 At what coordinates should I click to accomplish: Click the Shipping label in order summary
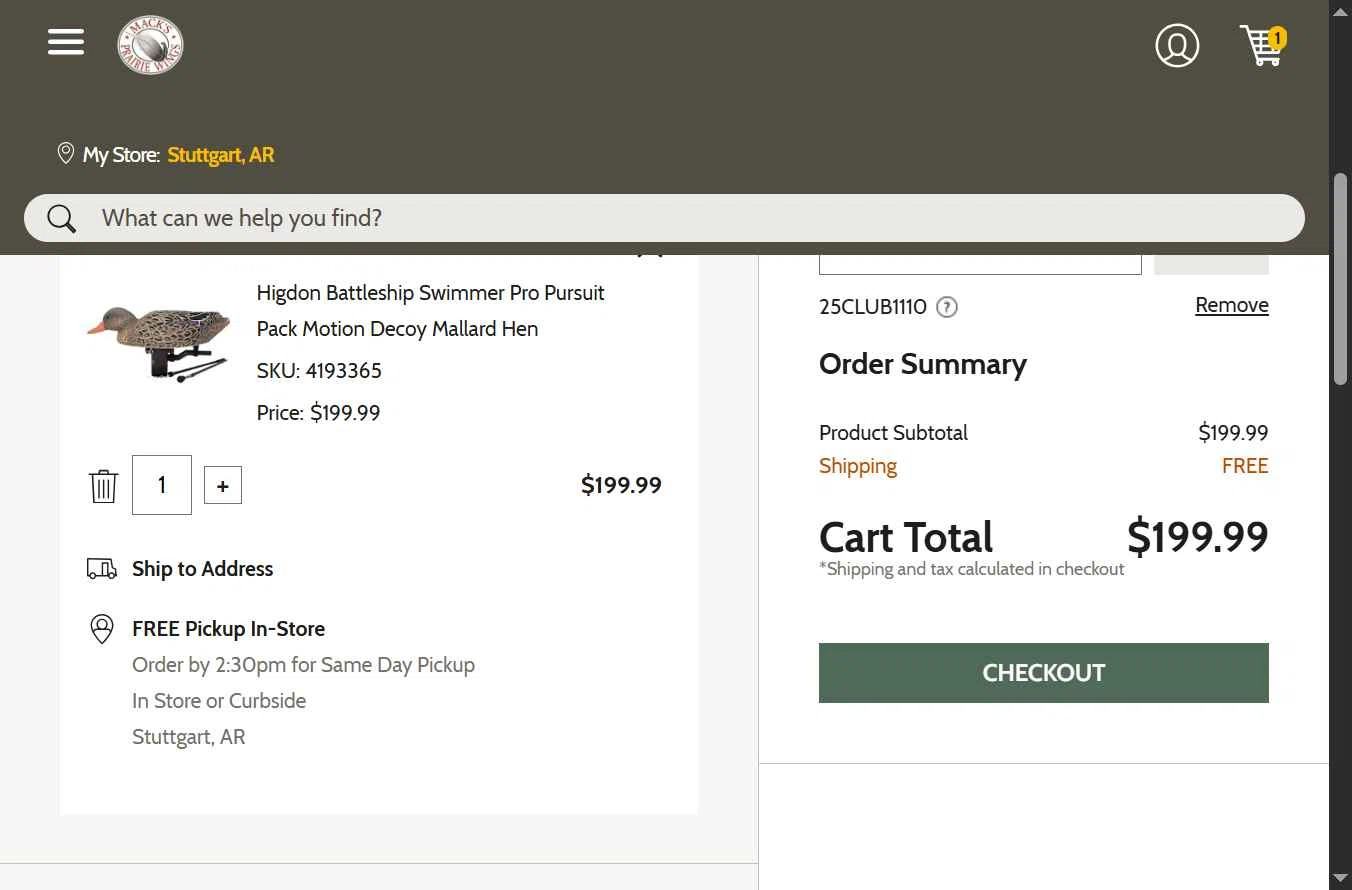(858, 466)
